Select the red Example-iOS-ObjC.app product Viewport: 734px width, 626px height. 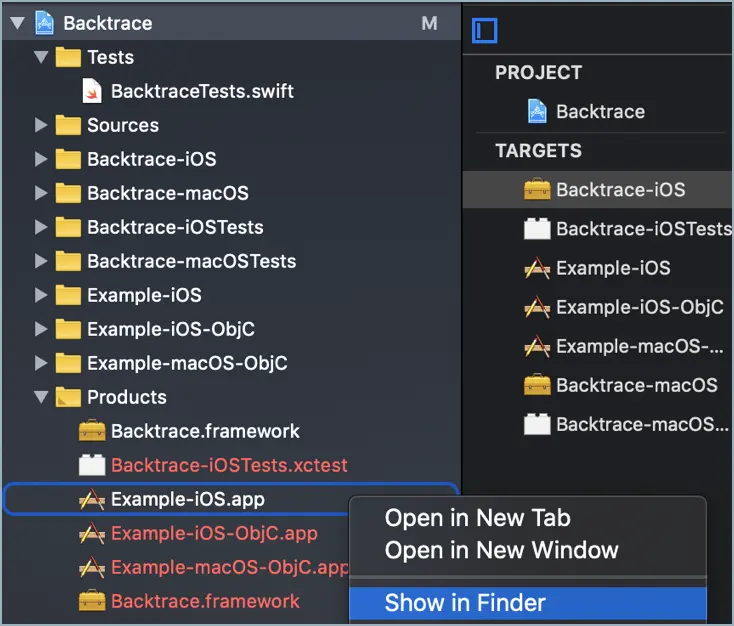pyautogui.click(x=213, y=533)
